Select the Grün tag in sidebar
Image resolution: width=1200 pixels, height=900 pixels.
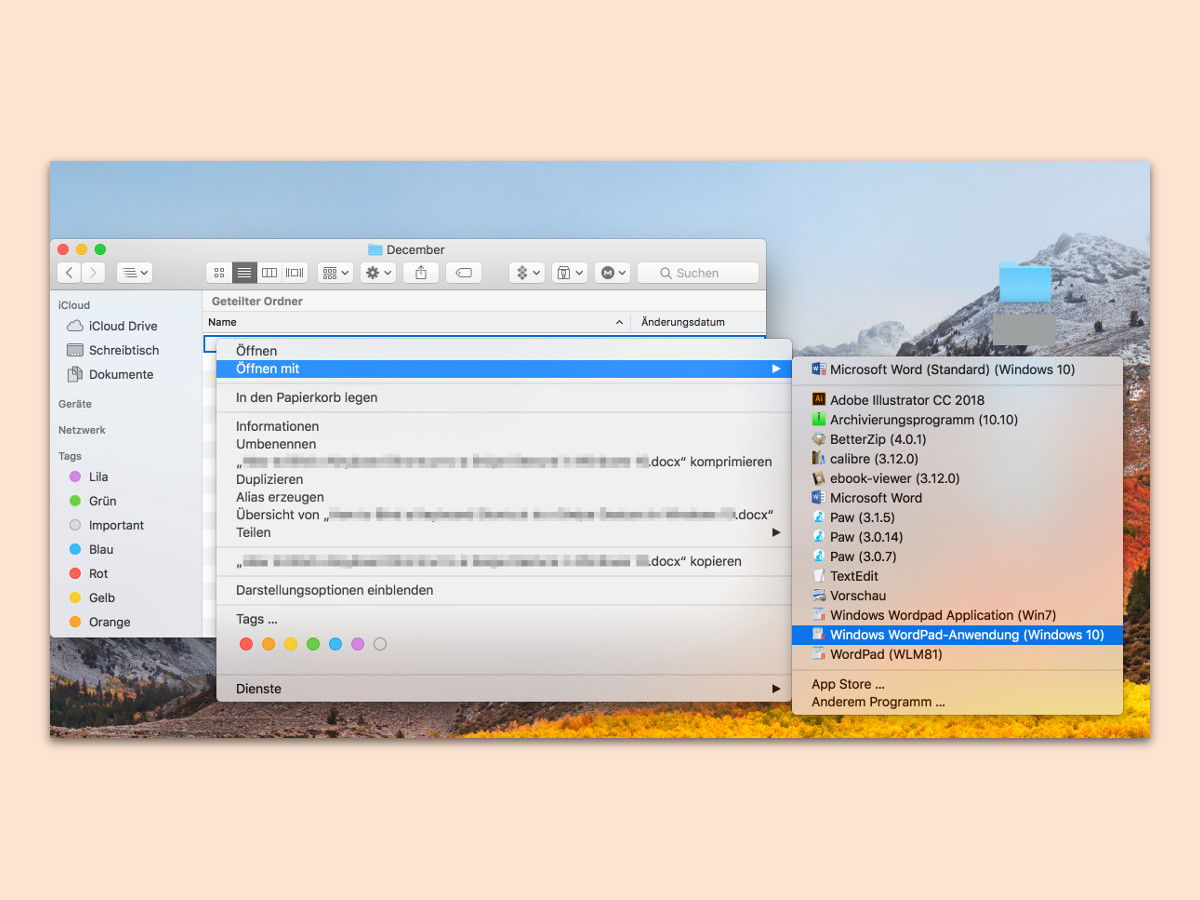92,501
